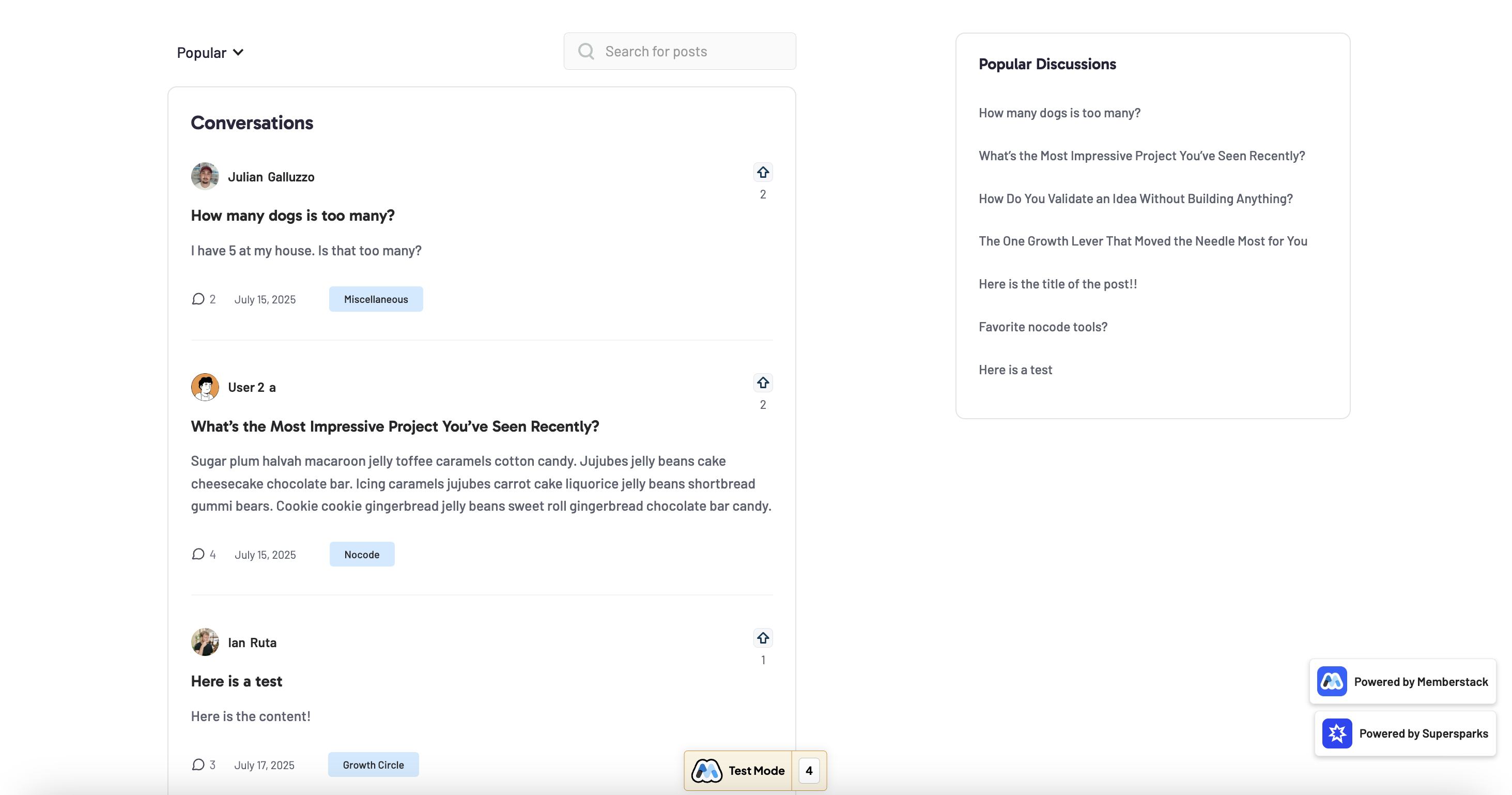Filter by the Nocode tag
The height and width of the screenshot is (795, 1512).
[362, 555]
